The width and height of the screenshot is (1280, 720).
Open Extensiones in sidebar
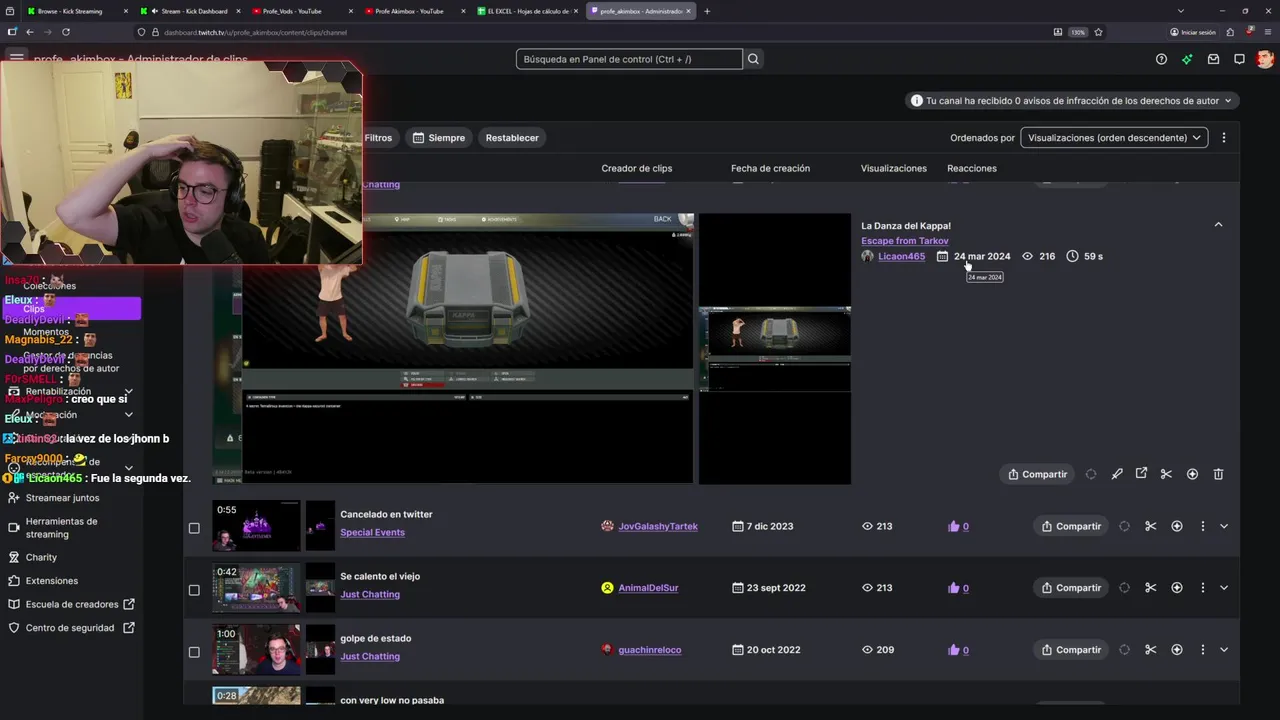[51, 581]
